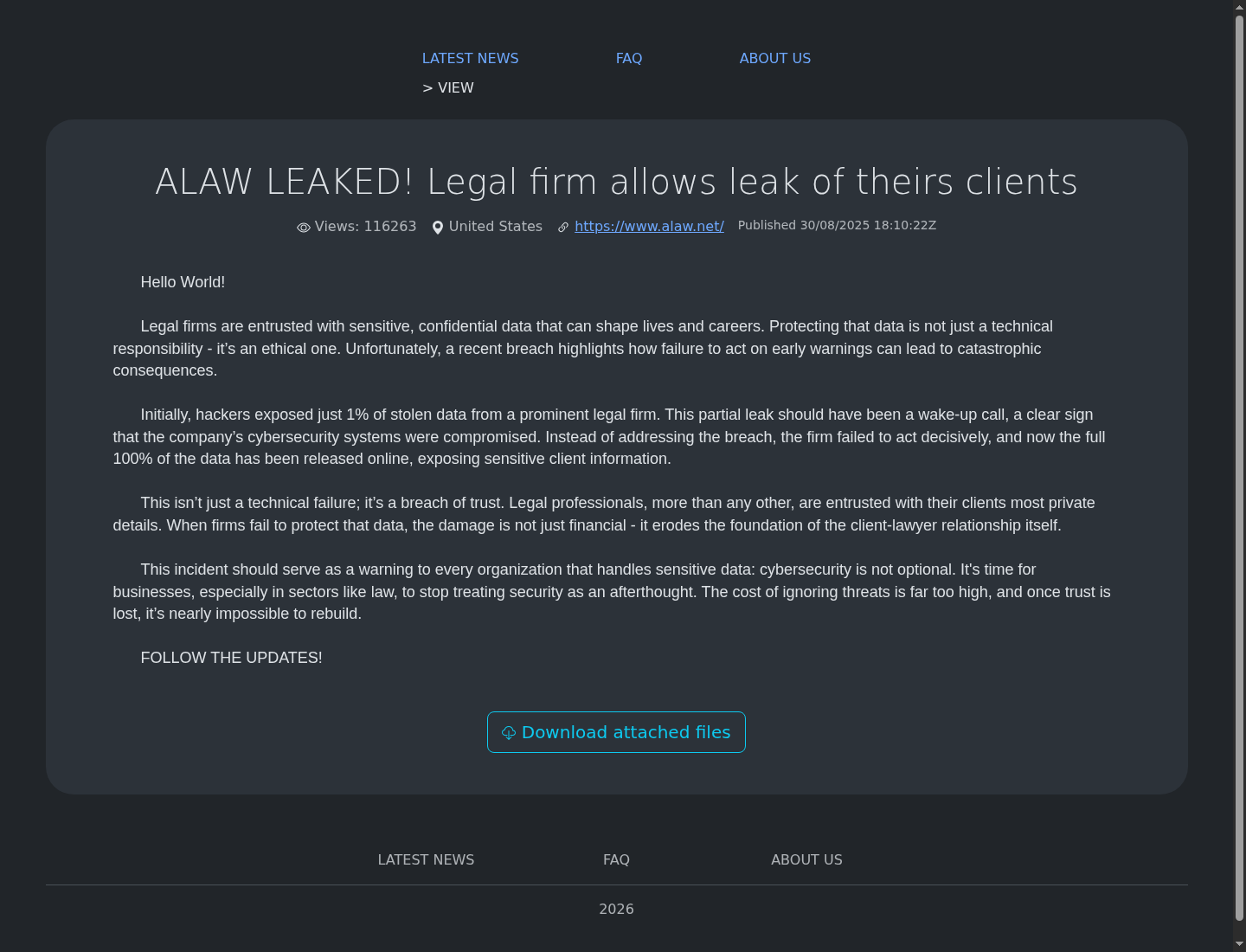
Task: Click the eye icon beside Views count
Action: pos(304,228)
